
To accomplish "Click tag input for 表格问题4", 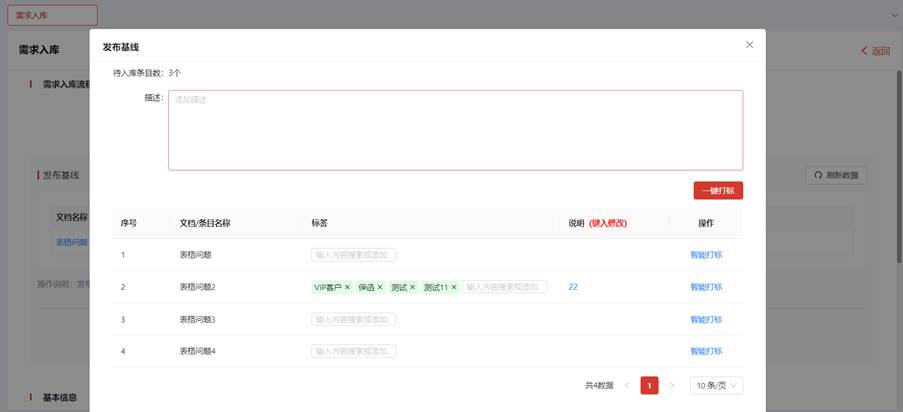I will pyautogui.click(x=354, y=351).
